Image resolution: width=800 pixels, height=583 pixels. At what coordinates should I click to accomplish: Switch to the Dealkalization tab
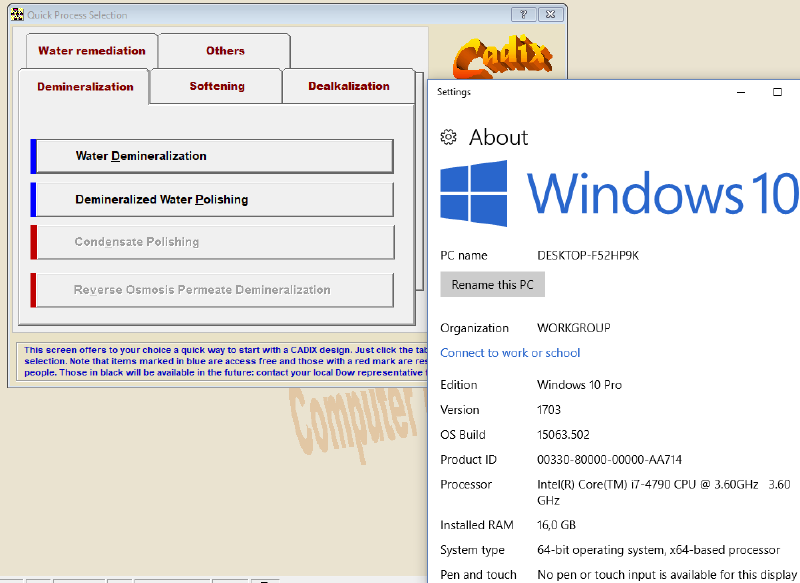[348, 86]
